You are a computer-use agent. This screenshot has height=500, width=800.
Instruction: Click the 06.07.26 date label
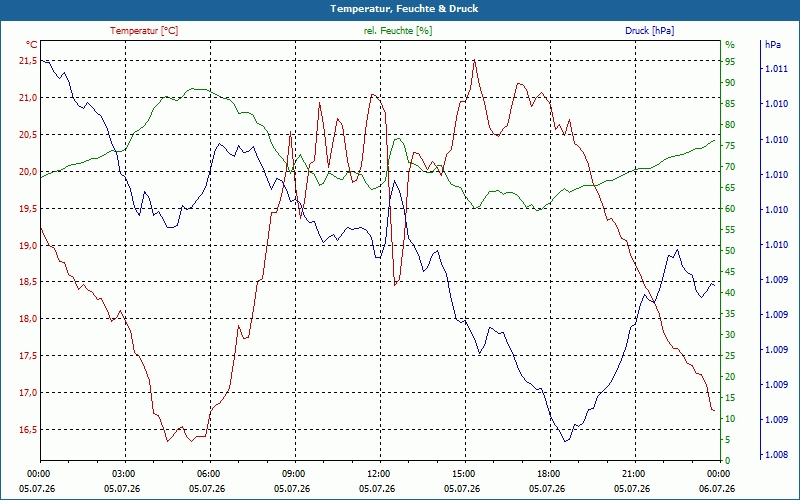(717, 489)
